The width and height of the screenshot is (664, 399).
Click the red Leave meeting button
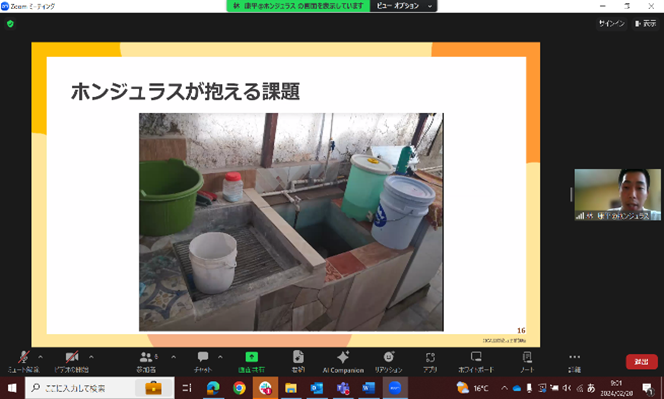[642, 362]
